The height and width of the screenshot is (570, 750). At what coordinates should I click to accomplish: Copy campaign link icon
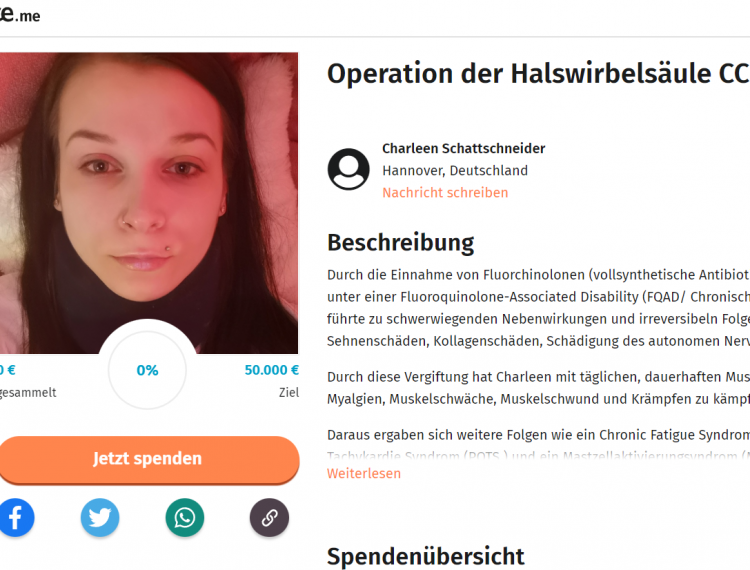point(269,517)
